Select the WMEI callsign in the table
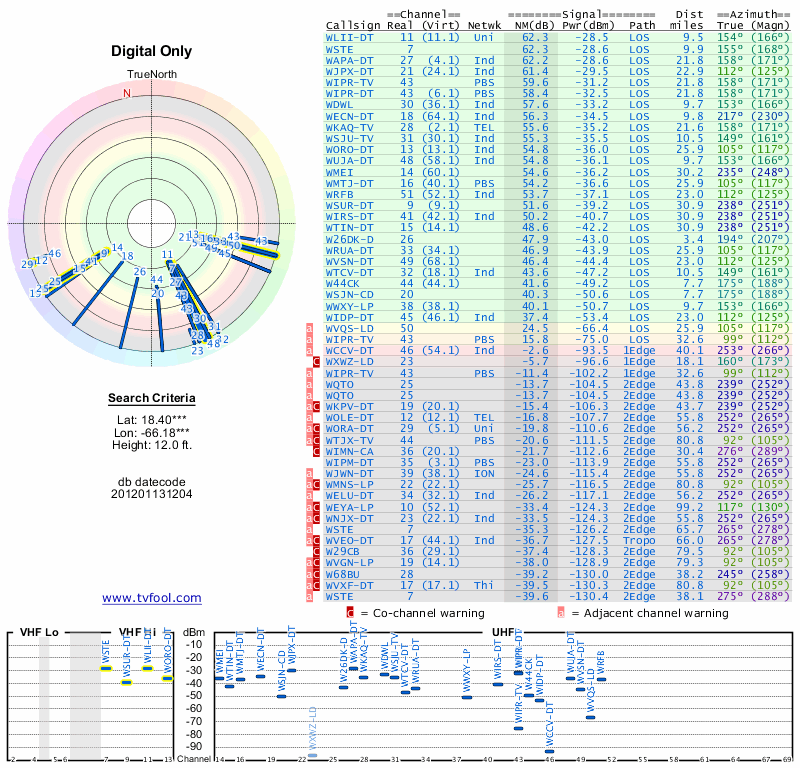This screenshot has width=800, height=768. [339, 172]
